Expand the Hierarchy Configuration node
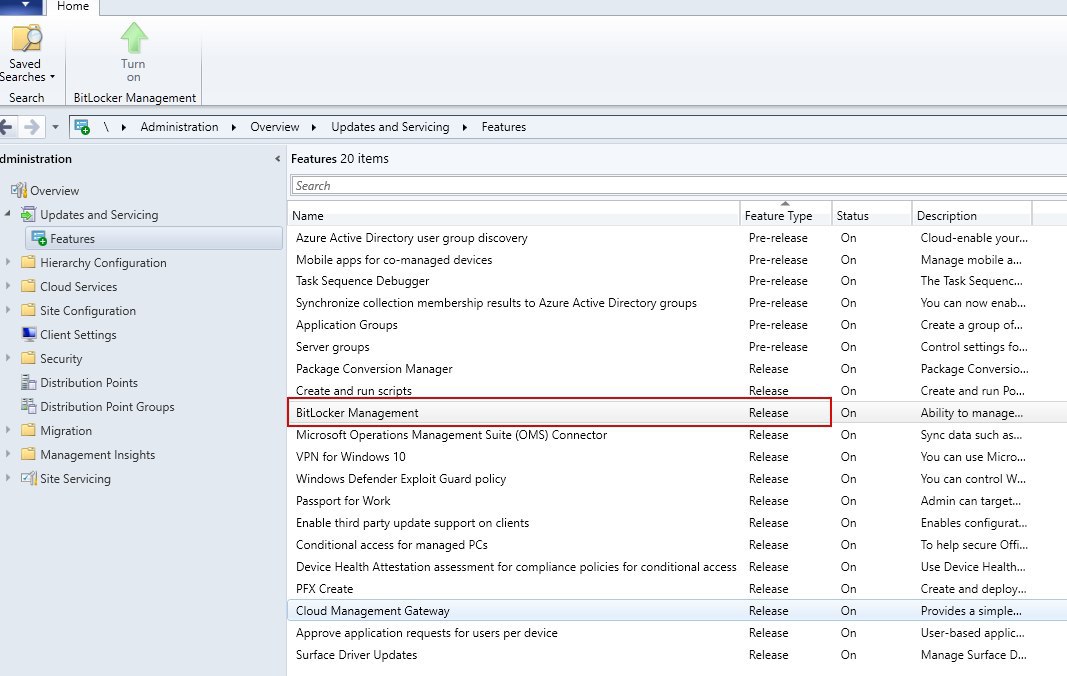Image resolution: width=1067 pixels, height=676 pixels. pyautogui.click(x=7, y=261)
